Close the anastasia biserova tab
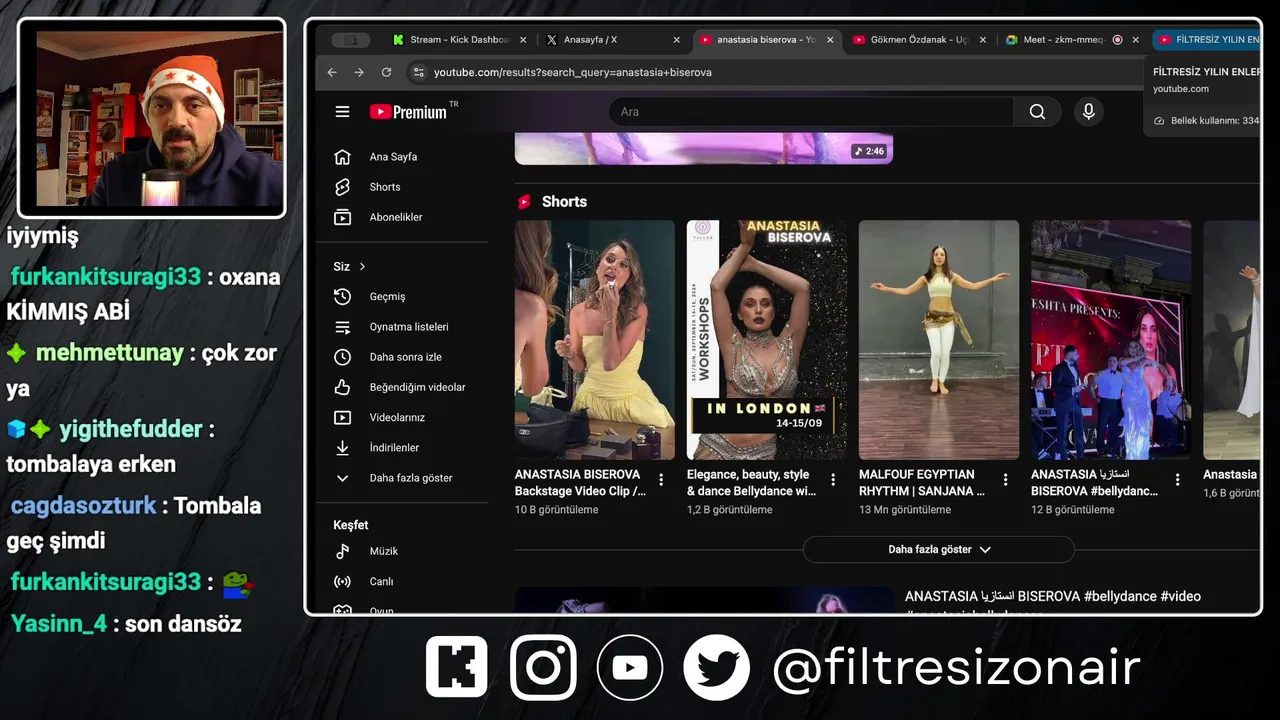 pos(830,40)
